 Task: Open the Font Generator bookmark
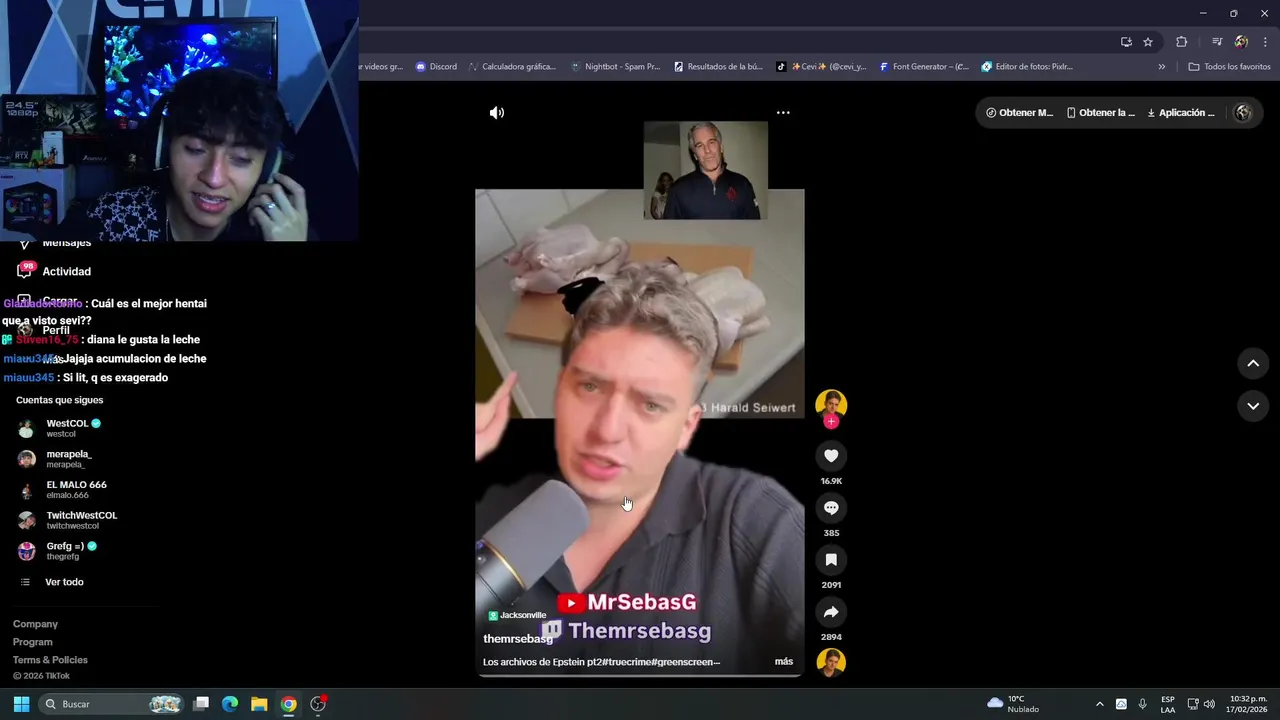click(x=924, y=67)
